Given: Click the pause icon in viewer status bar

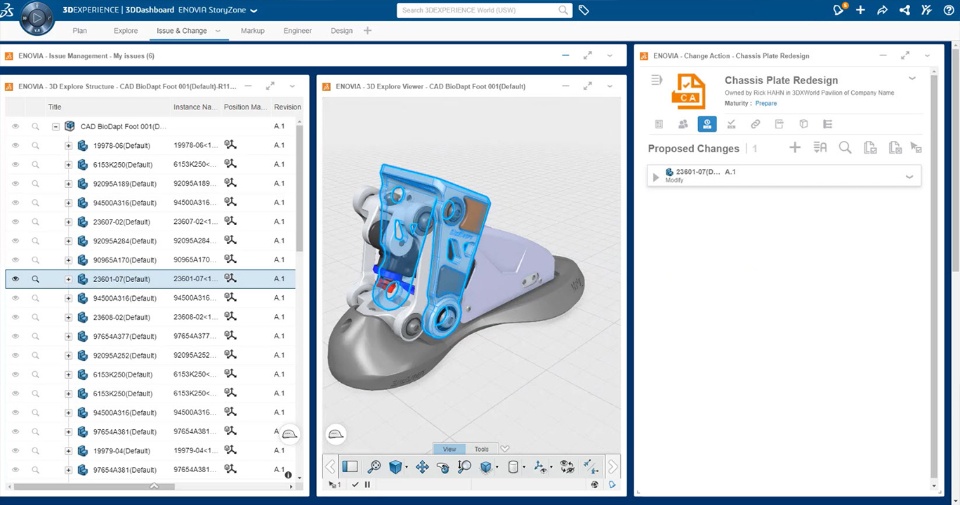Looking at the screenshot, I should tap(367, 484).
